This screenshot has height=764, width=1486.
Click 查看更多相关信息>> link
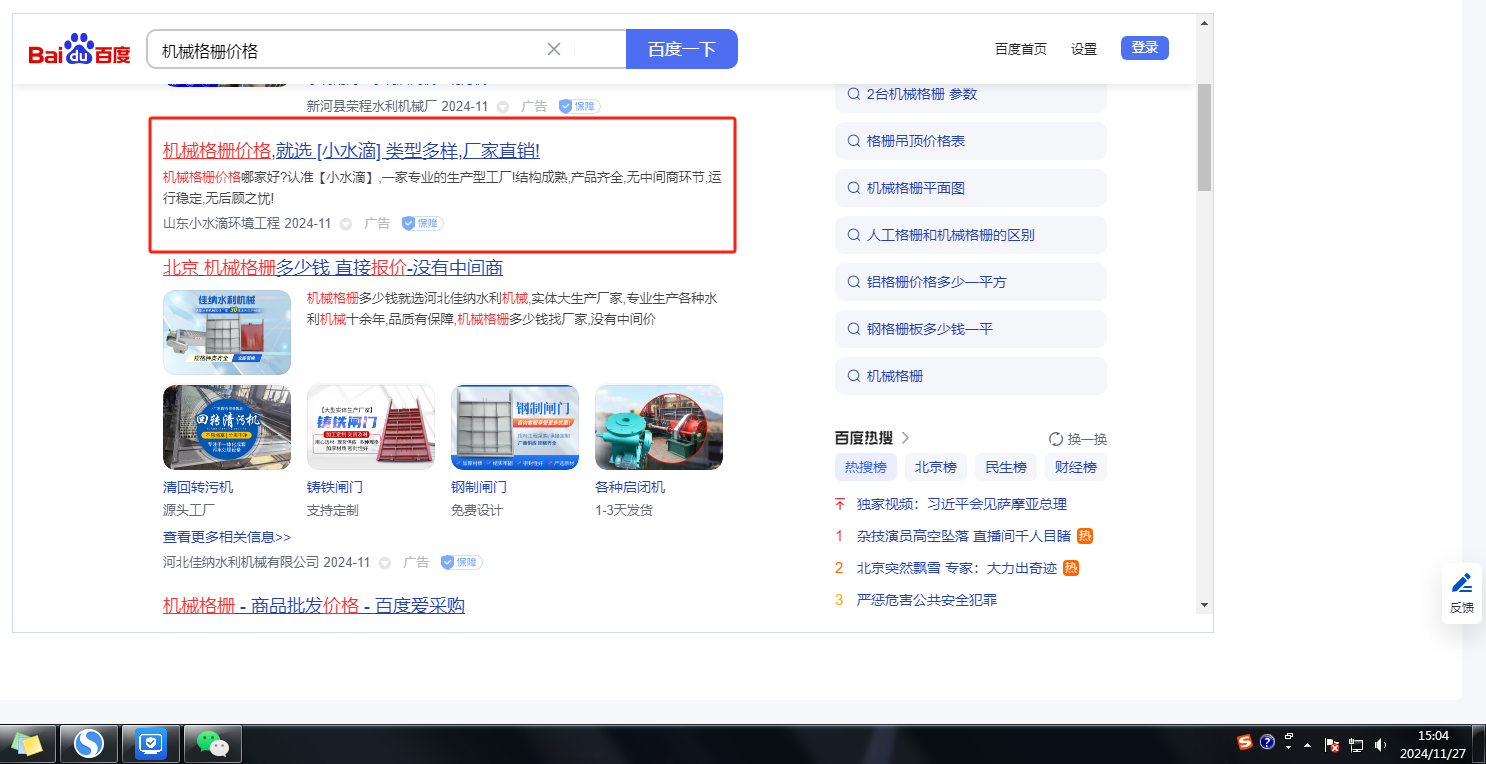click(227, 537)
